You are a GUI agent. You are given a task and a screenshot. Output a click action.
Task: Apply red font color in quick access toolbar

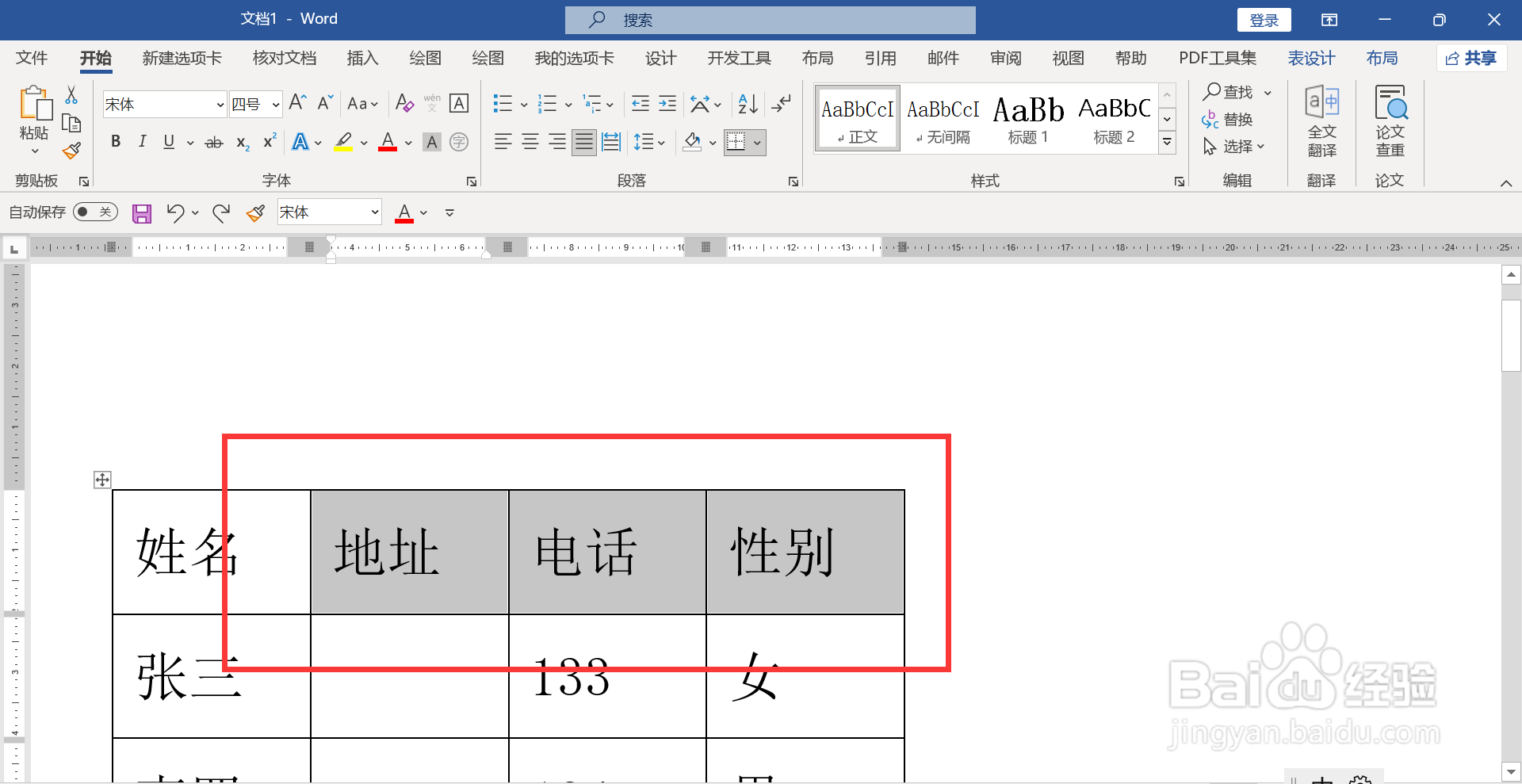point(404,212)
